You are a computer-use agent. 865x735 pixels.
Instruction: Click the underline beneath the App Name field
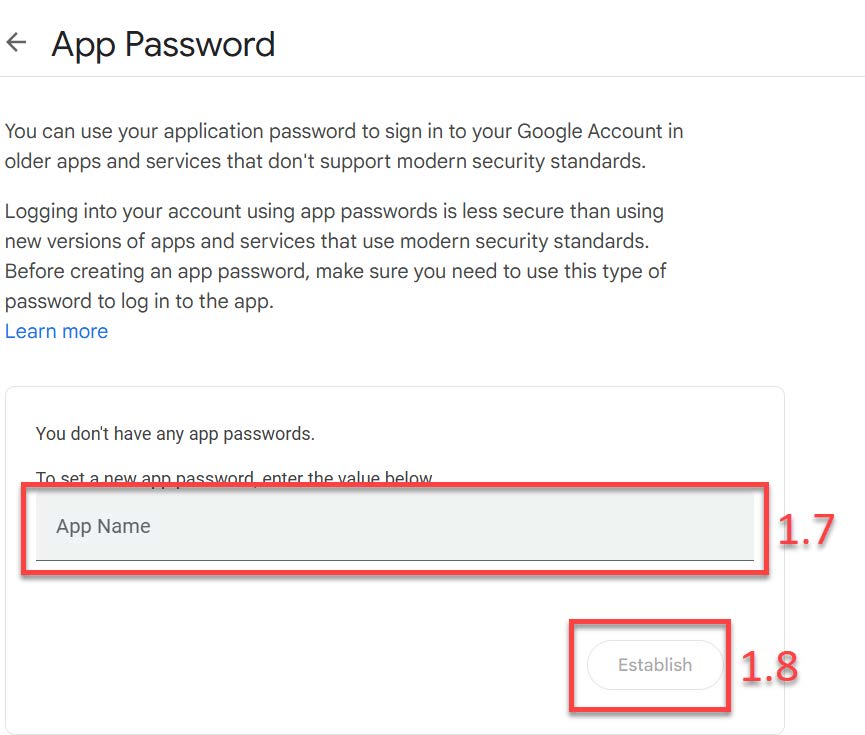coord(394,560)
